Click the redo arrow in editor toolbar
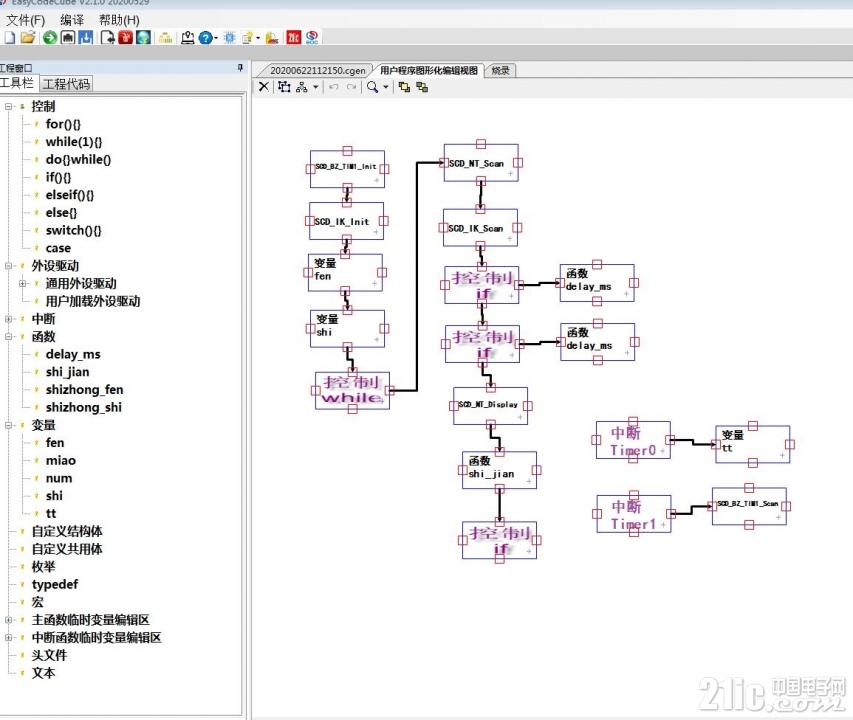853x720 pixels. (x=351, y=86)
